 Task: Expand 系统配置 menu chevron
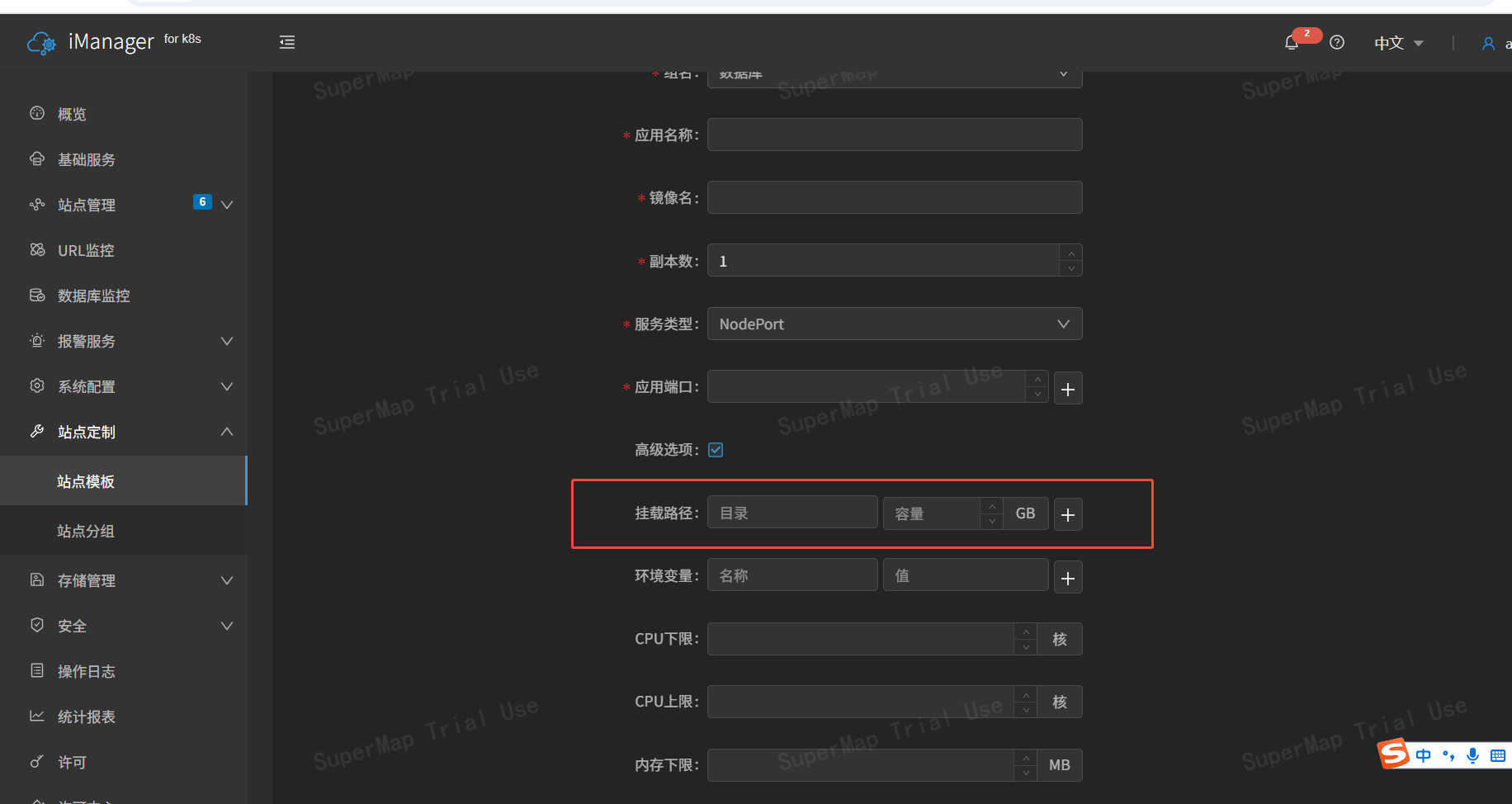(227, 386)
